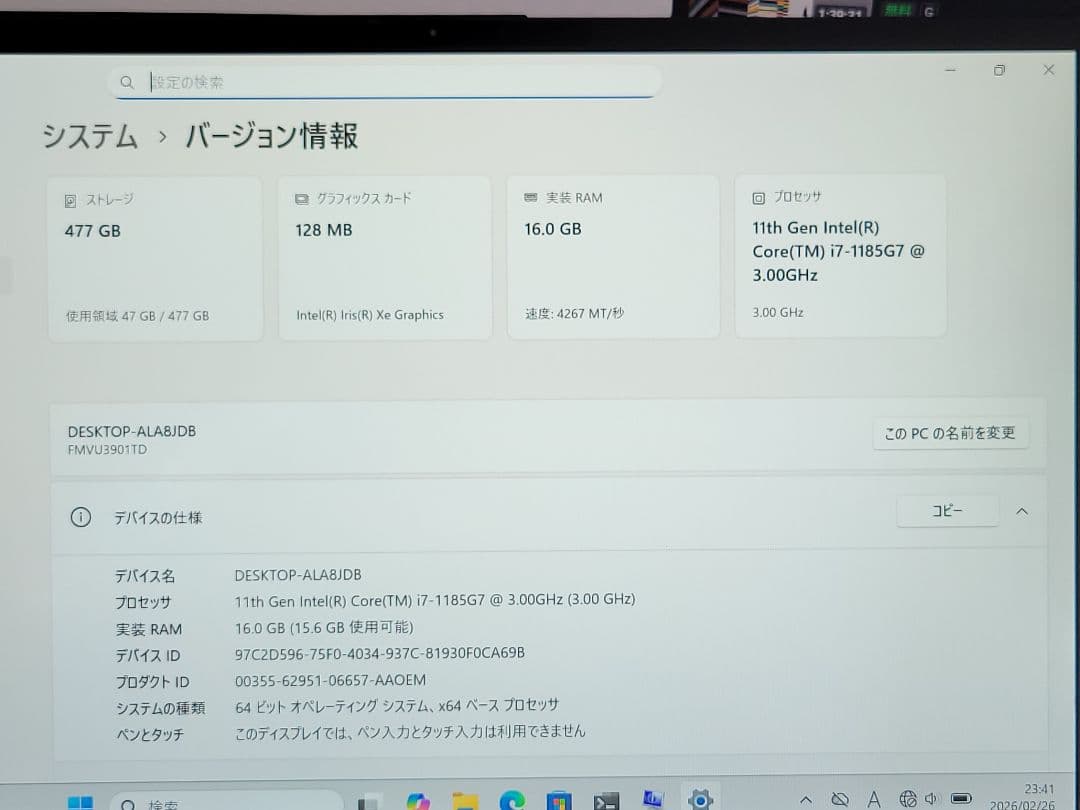
Task: Click the processor chip icon
Action: [758, 198]
